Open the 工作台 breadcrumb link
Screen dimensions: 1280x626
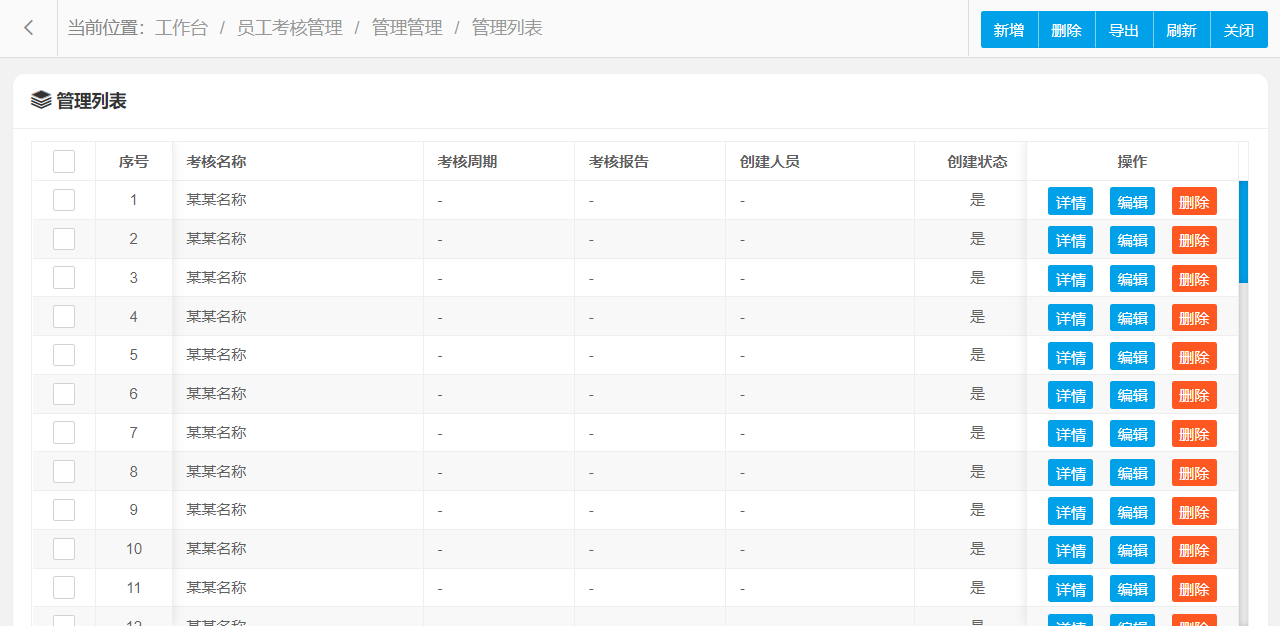(181, 28)
